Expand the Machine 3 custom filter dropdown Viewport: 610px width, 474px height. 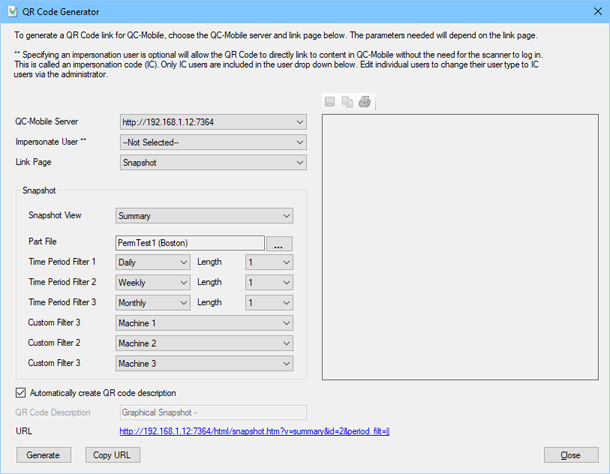[204, 363]
